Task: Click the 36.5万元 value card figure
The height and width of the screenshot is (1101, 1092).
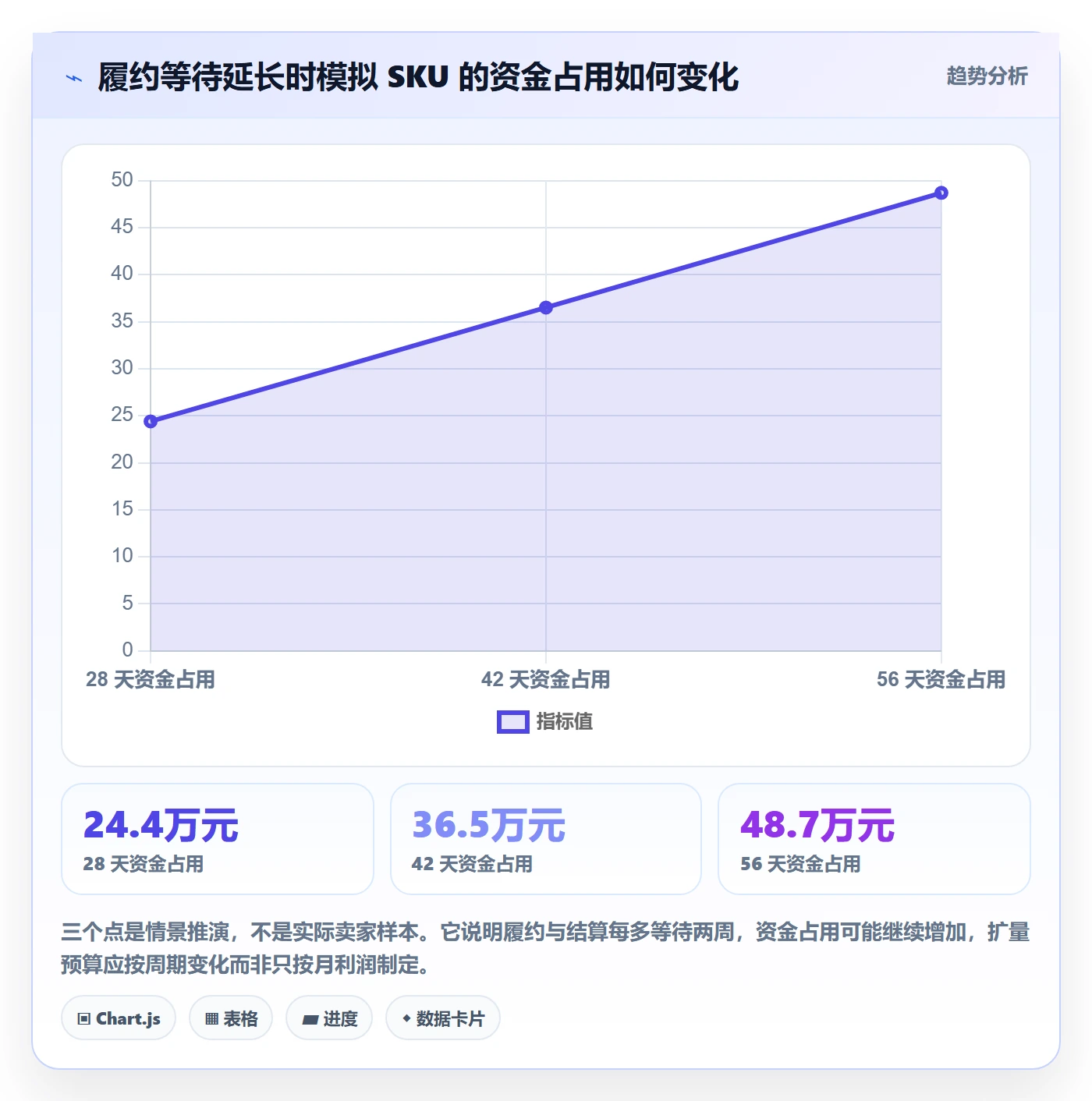Action: (489, 825)
